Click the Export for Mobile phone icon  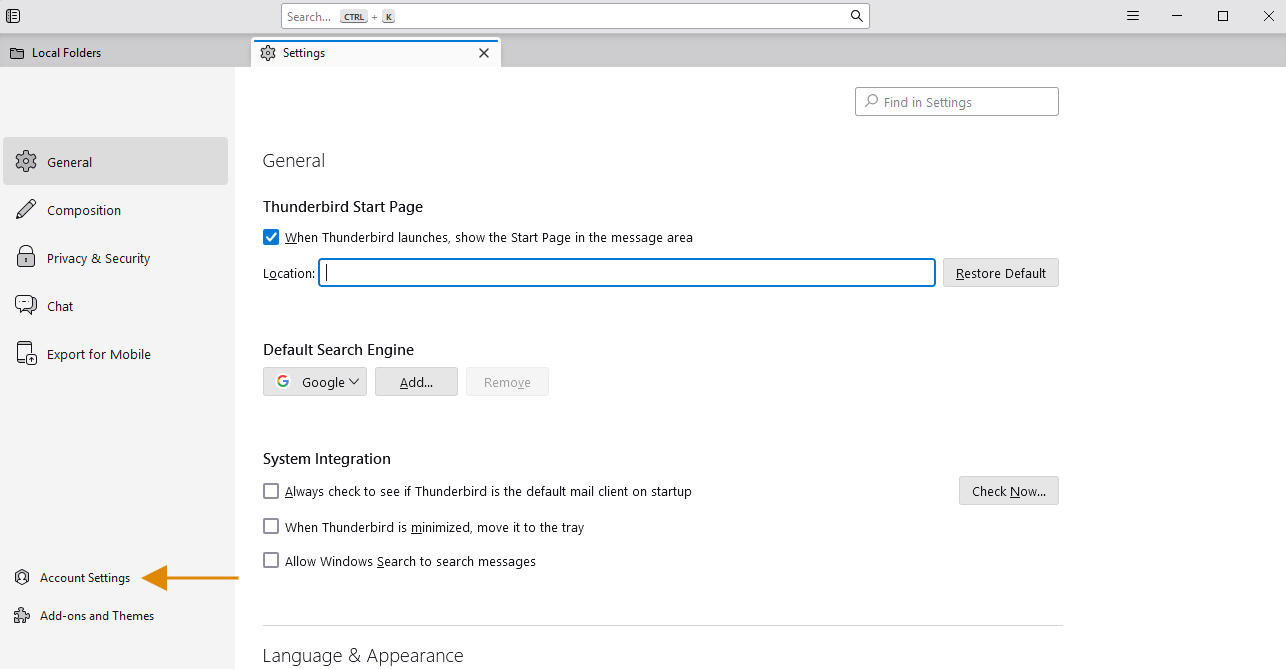[x=26, y=354]
